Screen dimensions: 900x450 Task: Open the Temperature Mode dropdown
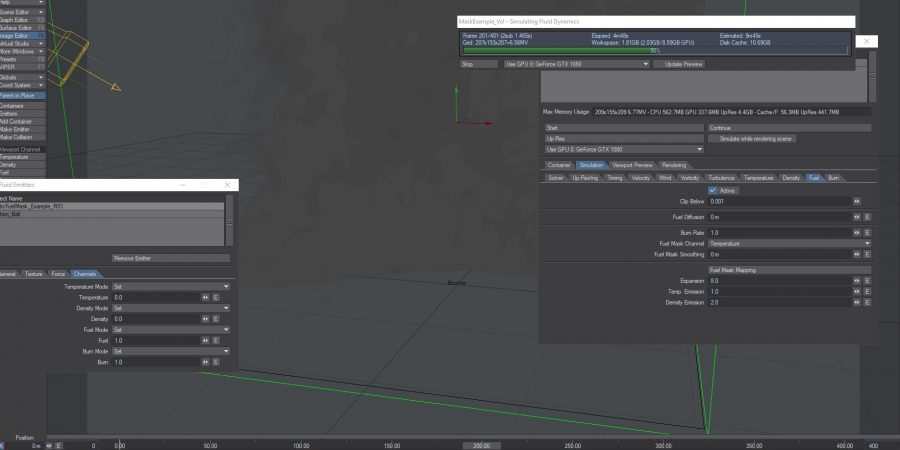coord(170,286)
